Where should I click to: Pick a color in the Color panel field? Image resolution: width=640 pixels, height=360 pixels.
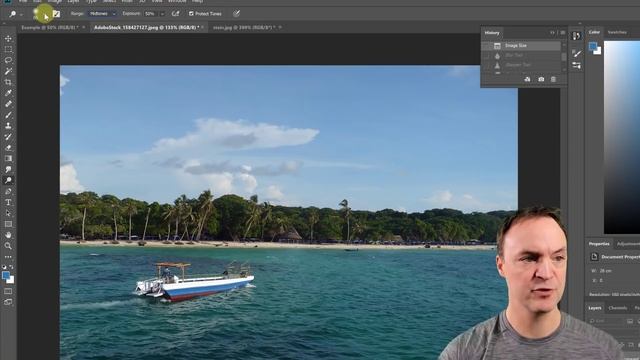pos(622,137)
